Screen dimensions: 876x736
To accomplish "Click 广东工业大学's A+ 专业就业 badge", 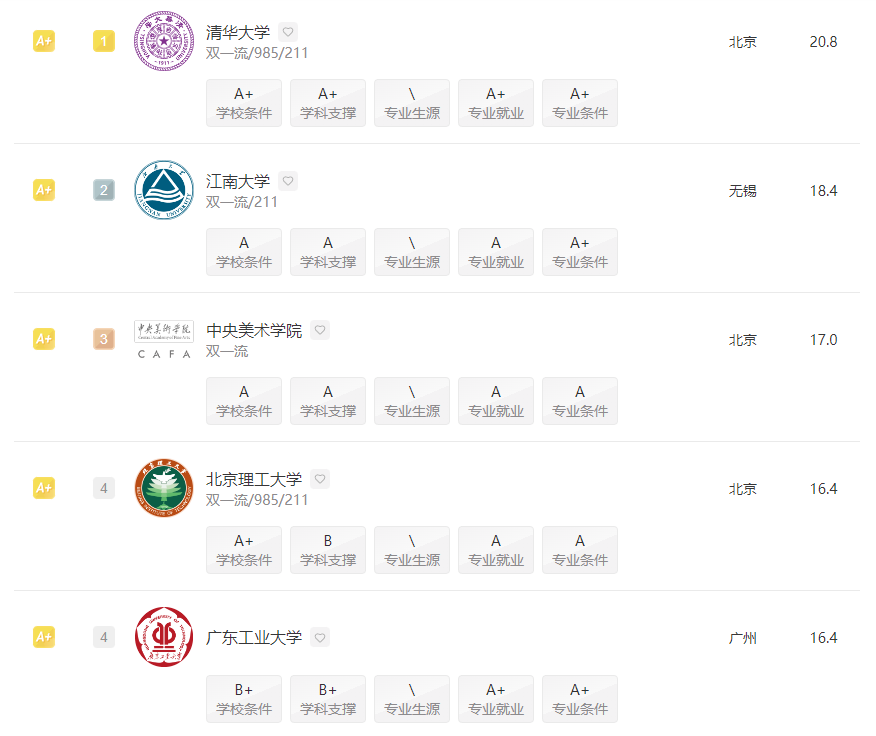I will pyautogui.click(x=496, y=699).
